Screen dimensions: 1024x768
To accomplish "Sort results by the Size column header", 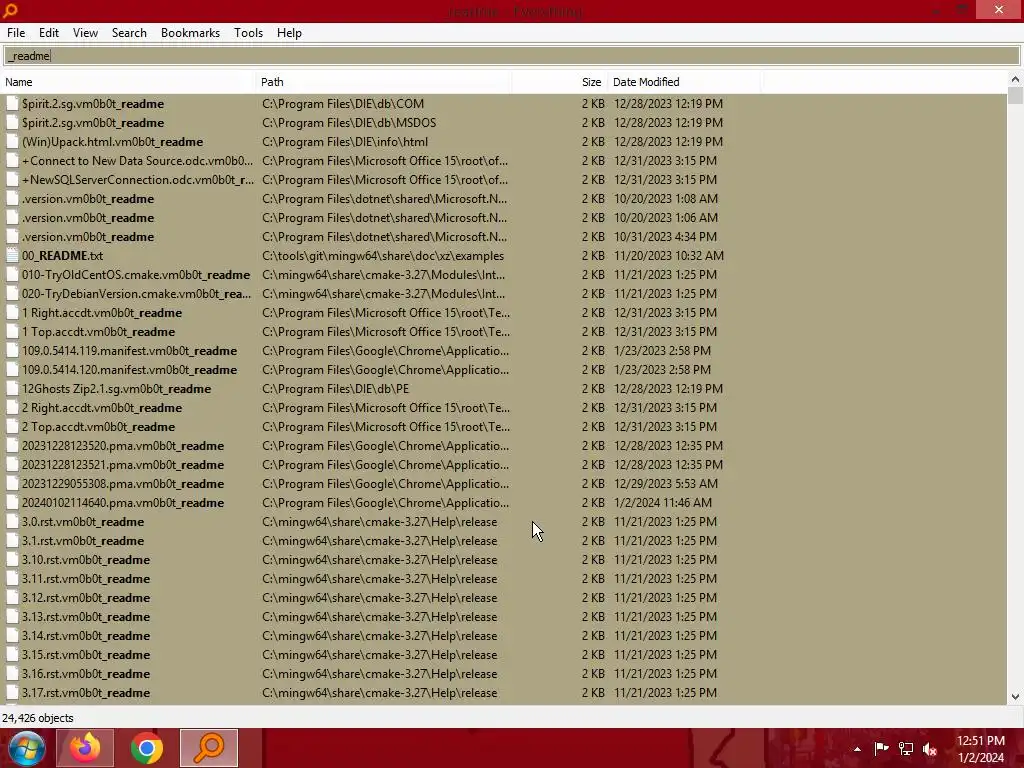I will point(560,82).
